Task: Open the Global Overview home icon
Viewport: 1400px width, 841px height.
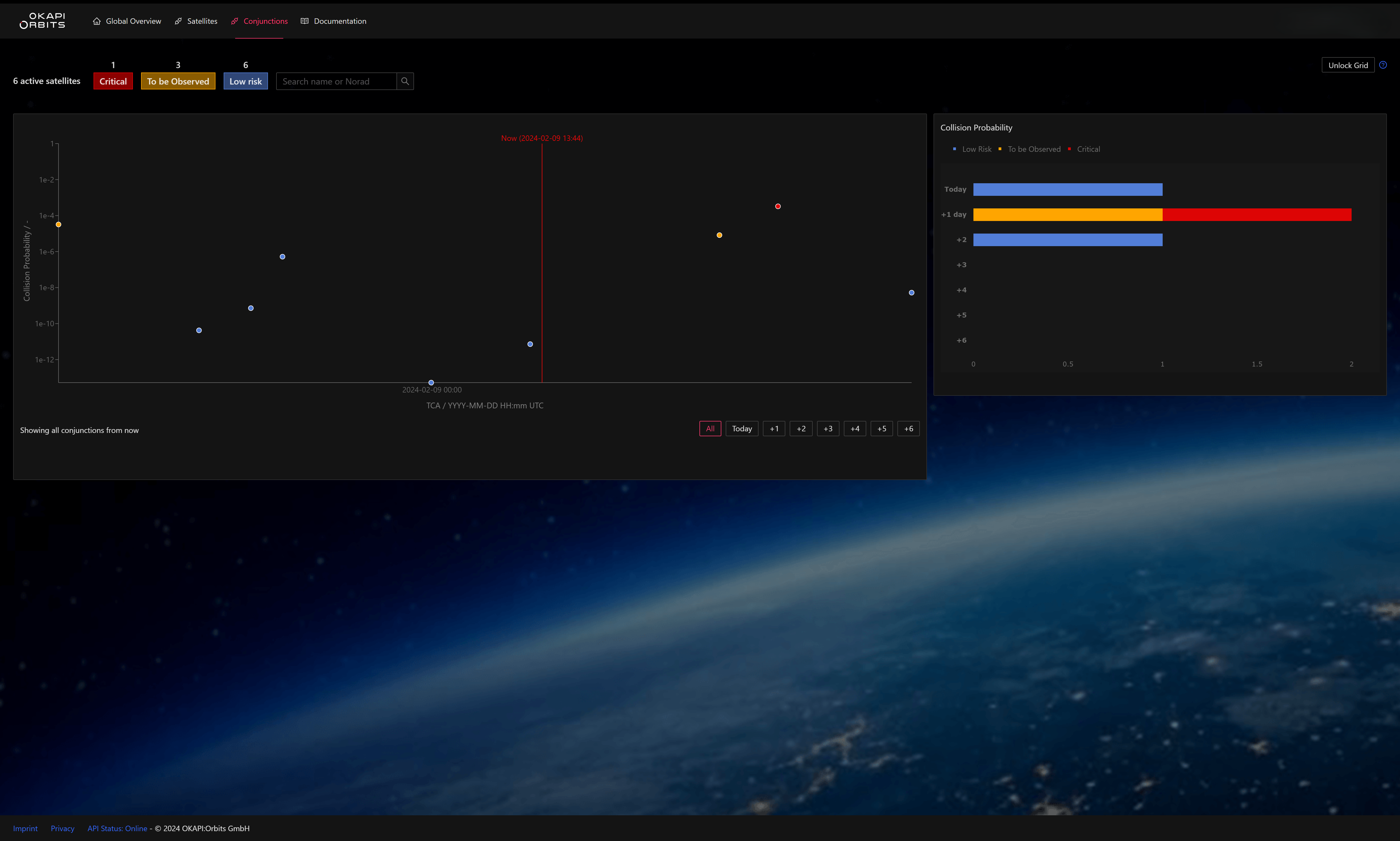Action: tap(97, 21)
